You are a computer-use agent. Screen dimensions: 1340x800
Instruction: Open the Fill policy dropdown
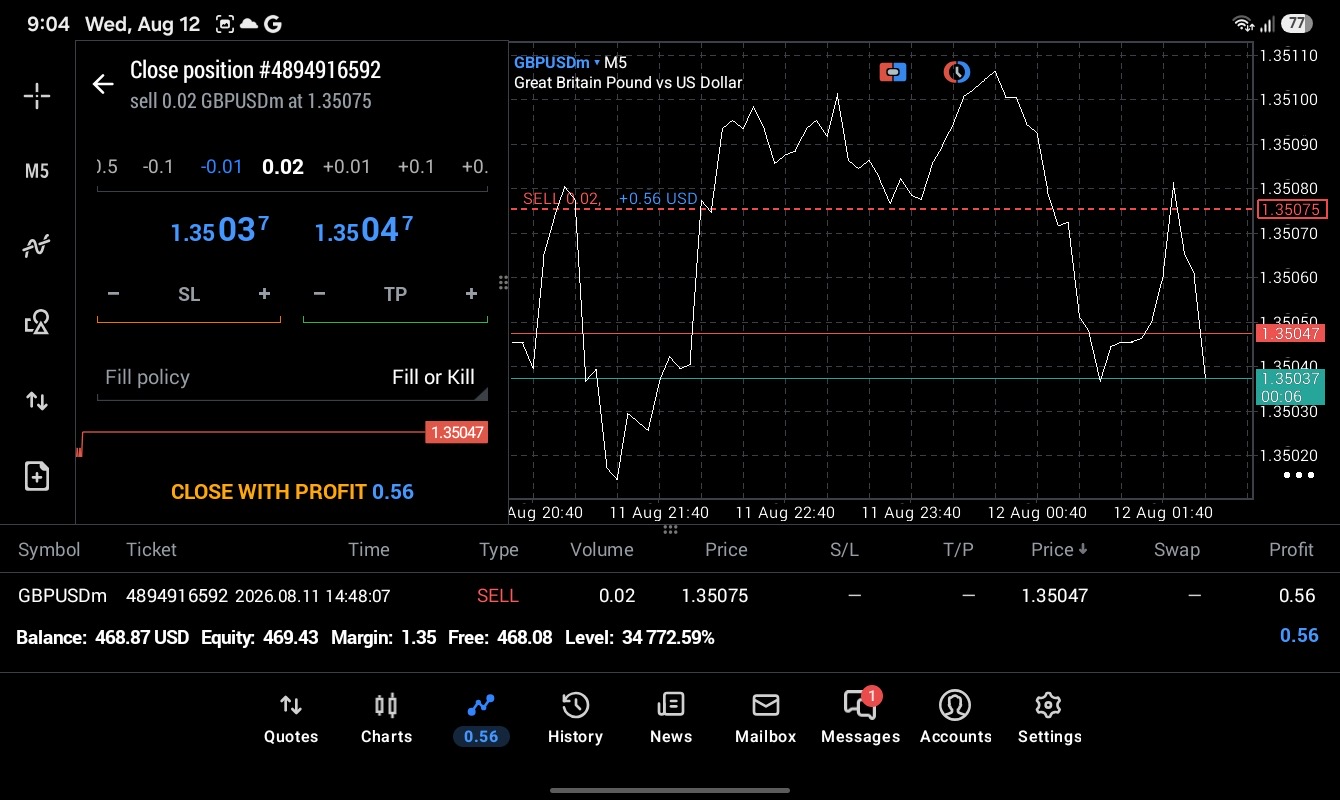[292, 377]
